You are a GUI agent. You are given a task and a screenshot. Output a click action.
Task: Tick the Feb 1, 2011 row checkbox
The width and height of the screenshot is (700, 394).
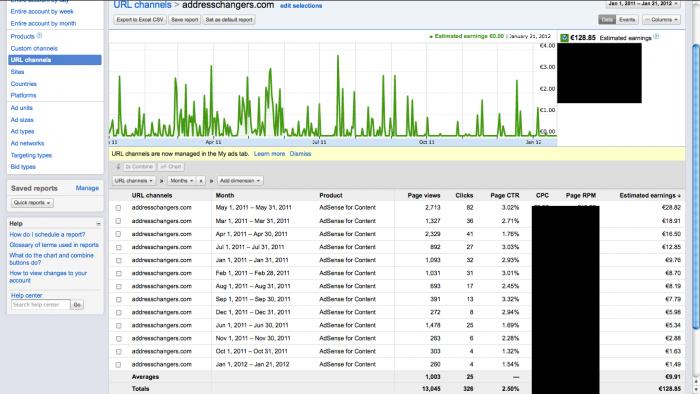click(x=118, y=273)
